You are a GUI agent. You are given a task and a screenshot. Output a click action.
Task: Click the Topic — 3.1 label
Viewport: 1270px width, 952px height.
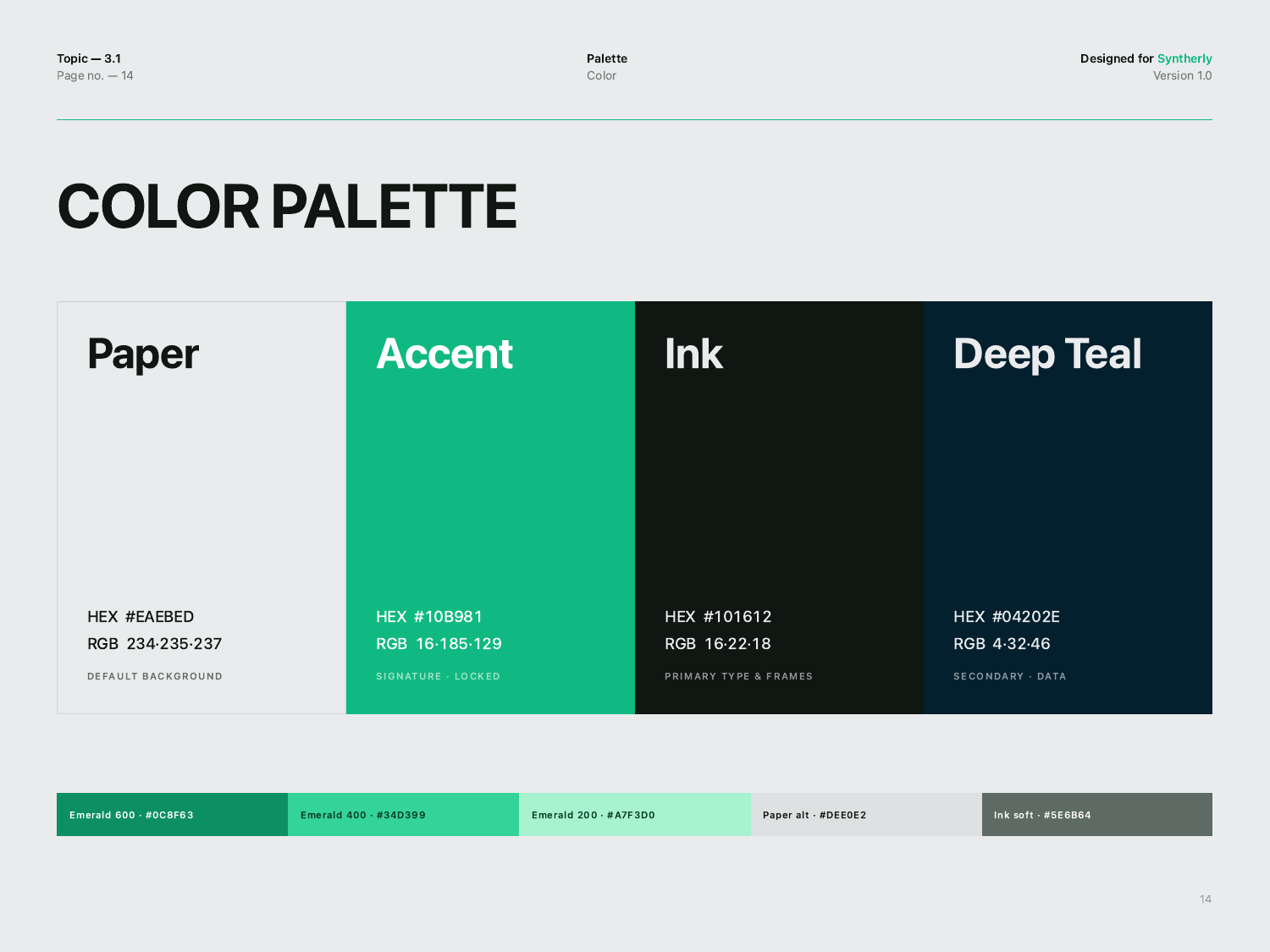click(89, 58)
